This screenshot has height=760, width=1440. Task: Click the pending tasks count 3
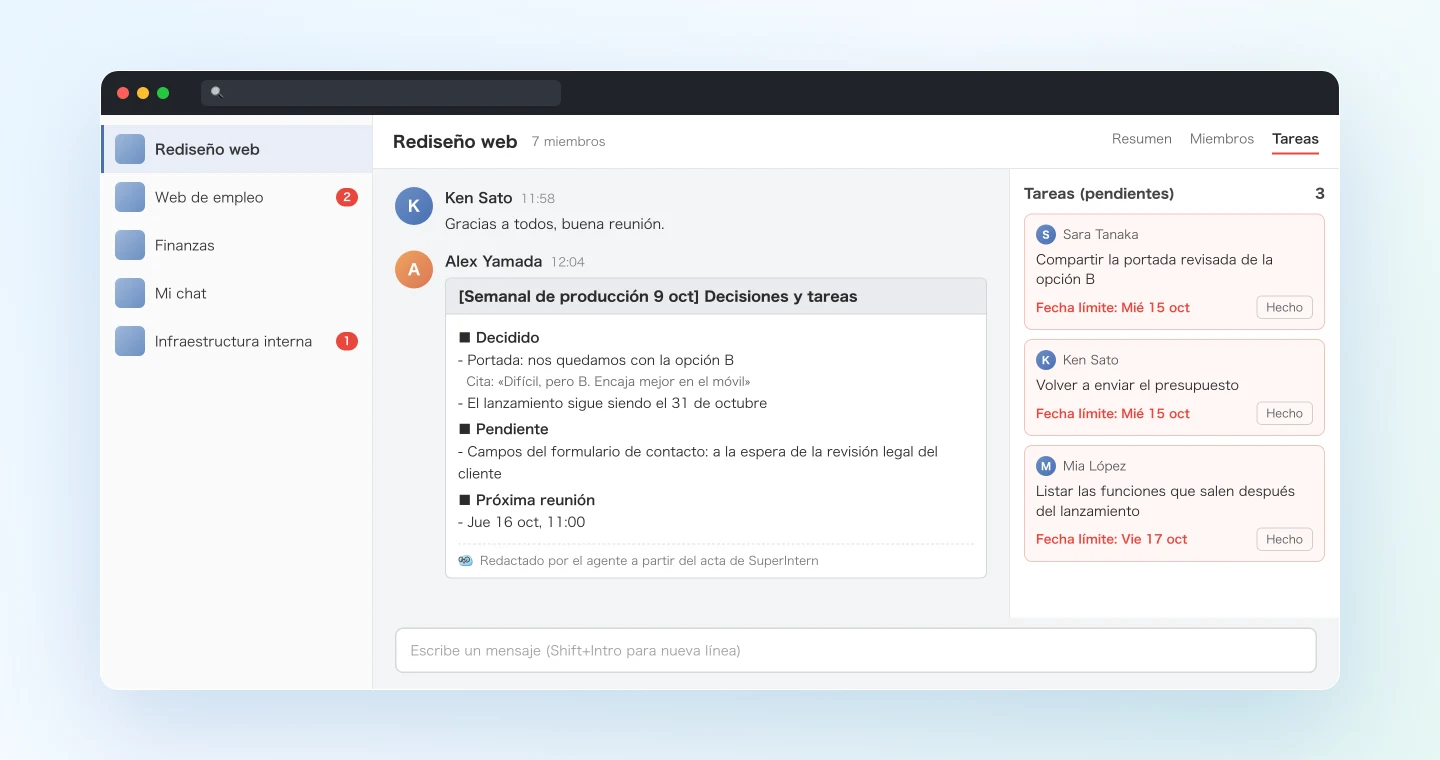pyautogui.click(x=1320, y=193)
